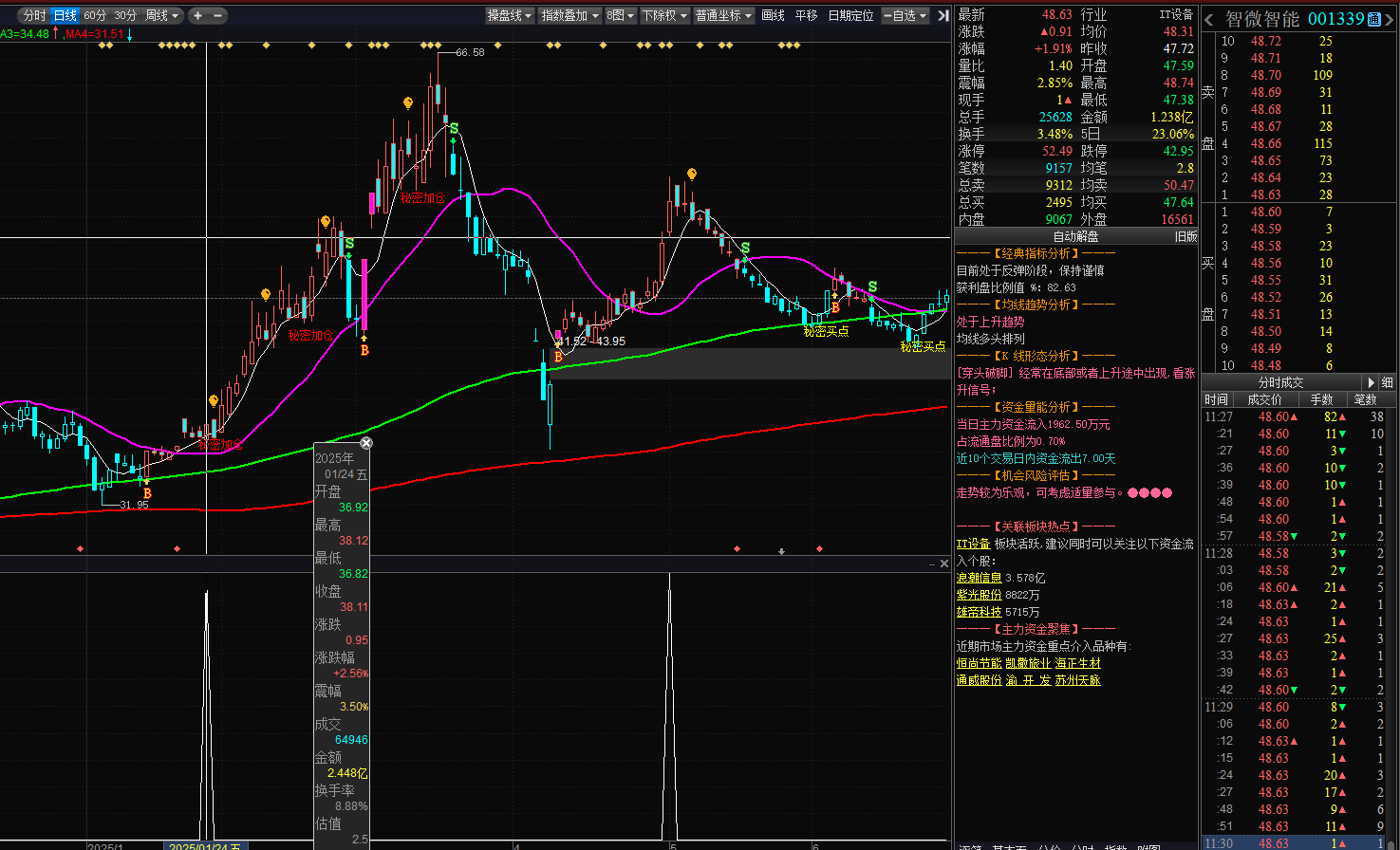Open 渝 开 发 stock link
Viewport: 1400px width, 850px height.
click(x=1029, y=680)
